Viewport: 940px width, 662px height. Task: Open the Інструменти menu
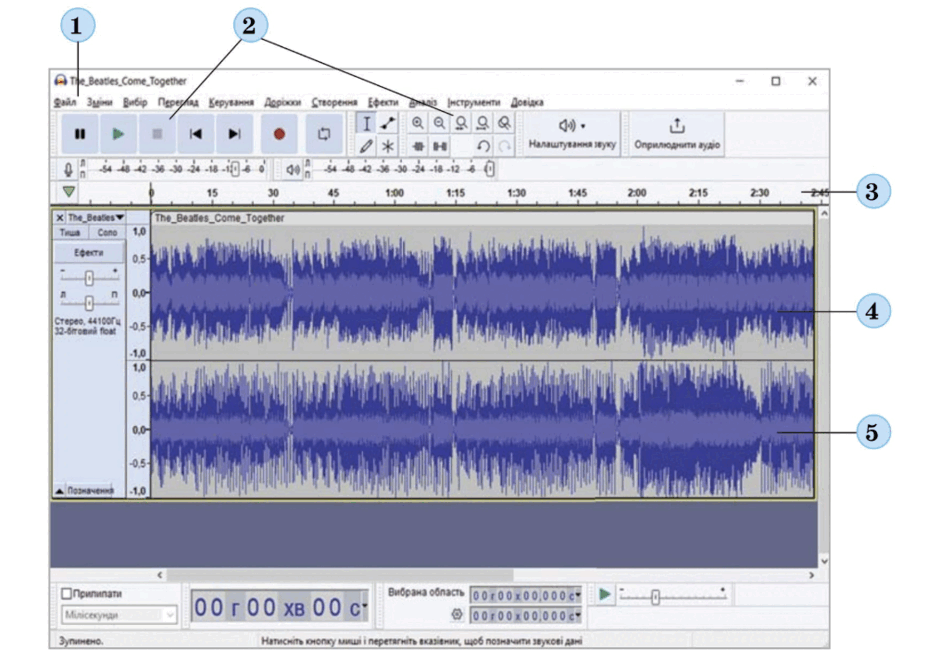[473, 103]
